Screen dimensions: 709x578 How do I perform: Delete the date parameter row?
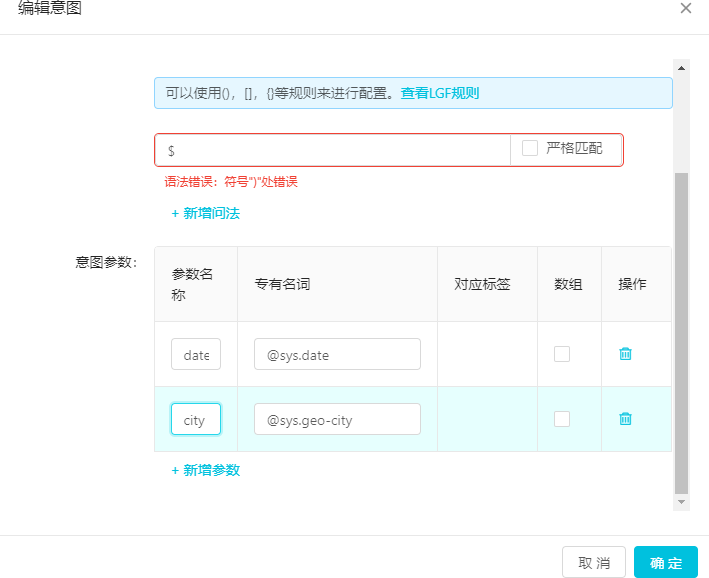[x=625, y=354]
